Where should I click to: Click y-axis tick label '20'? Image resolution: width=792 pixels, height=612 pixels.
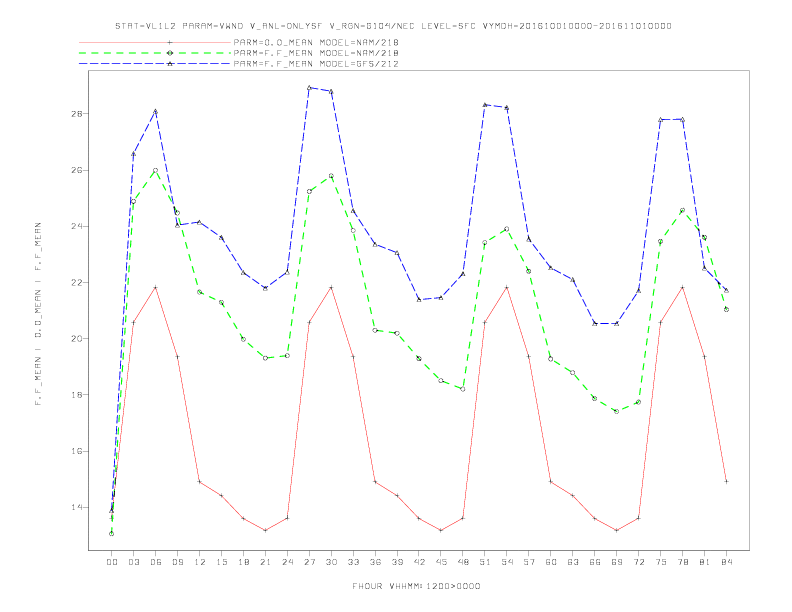coord(77,338)
